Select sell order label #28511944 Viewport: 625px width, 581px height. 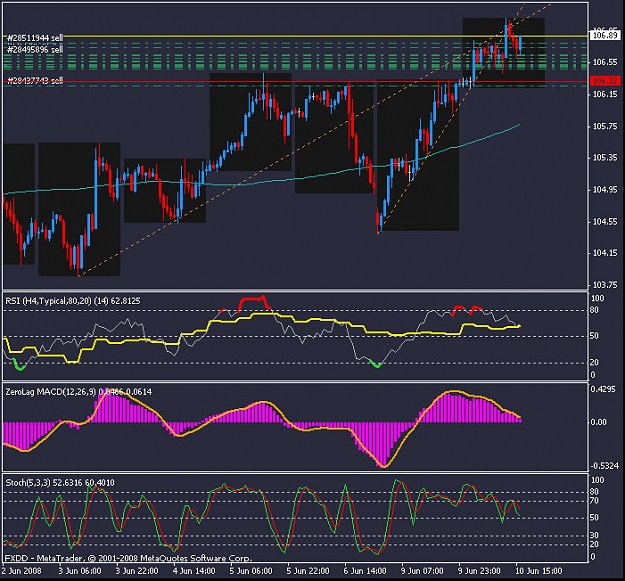point(35,38)
